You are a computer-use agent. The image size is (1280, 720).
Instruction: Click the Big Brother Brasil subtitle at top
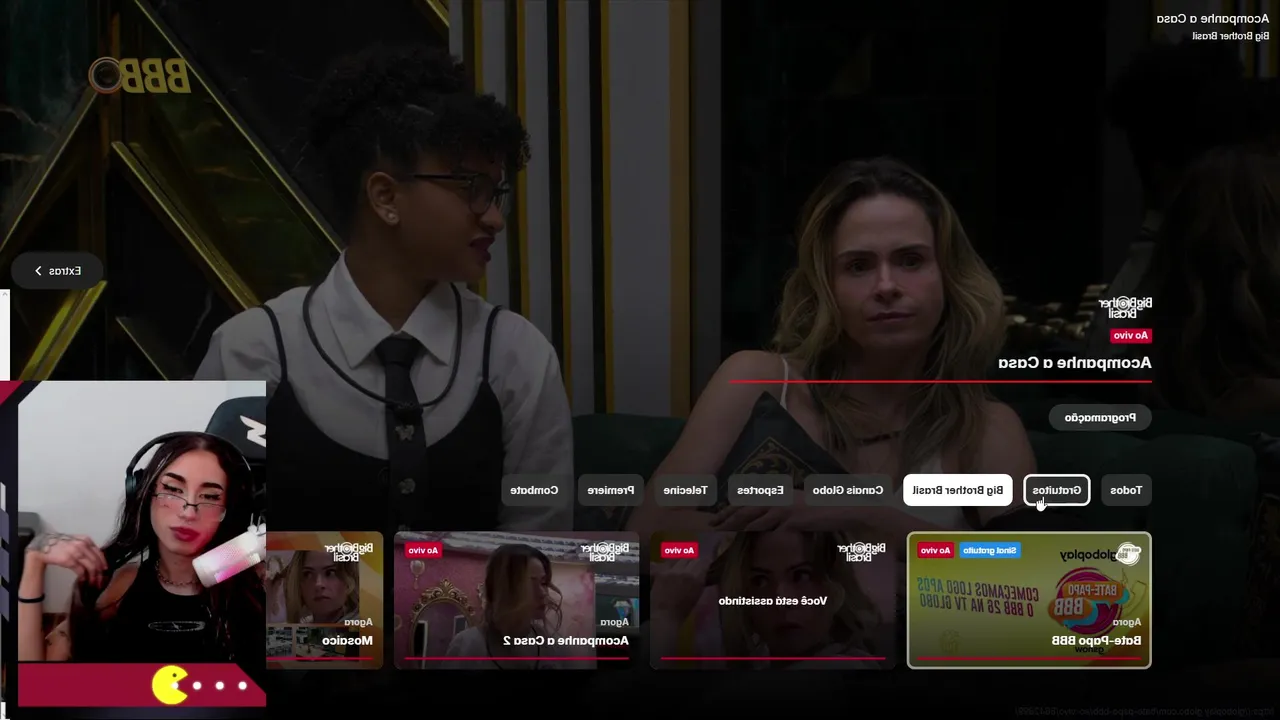coord(1231,36)
